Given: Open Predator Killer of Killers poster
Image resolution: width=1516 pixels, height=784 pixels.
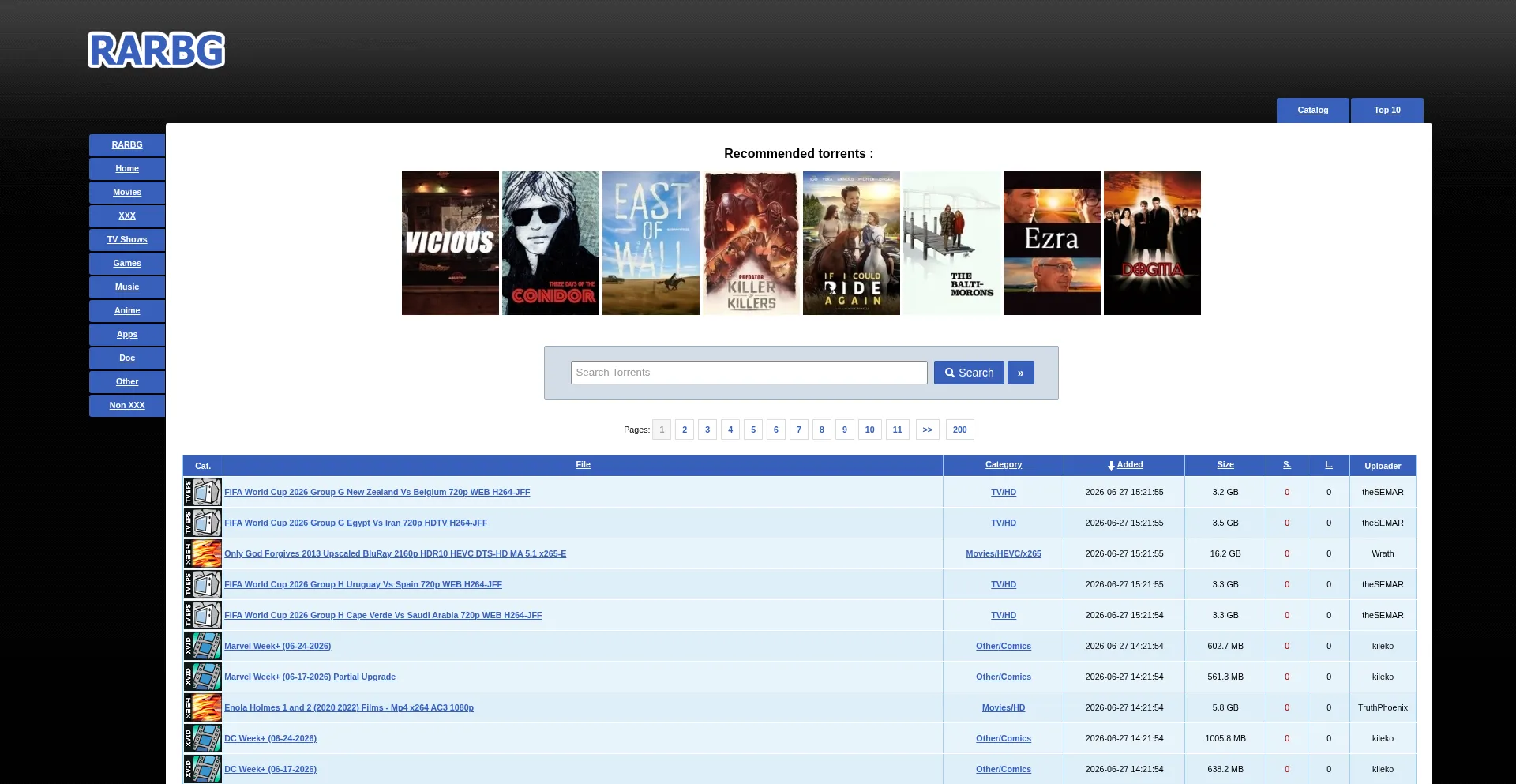Looking at the screenshot, I should 751,243.
